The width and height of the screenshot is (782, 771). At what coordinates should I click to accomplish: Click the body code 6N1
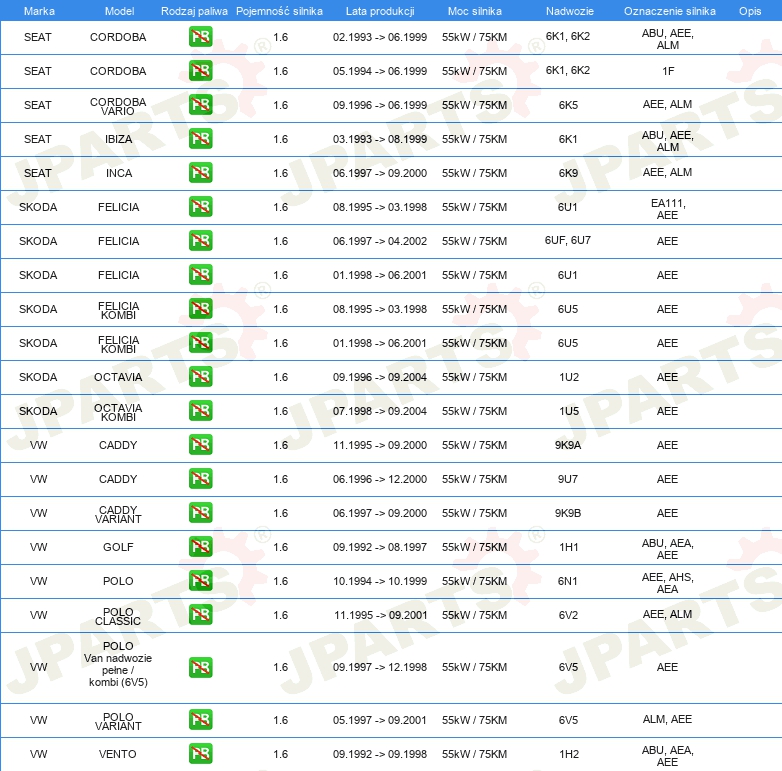tap(568, 581)
